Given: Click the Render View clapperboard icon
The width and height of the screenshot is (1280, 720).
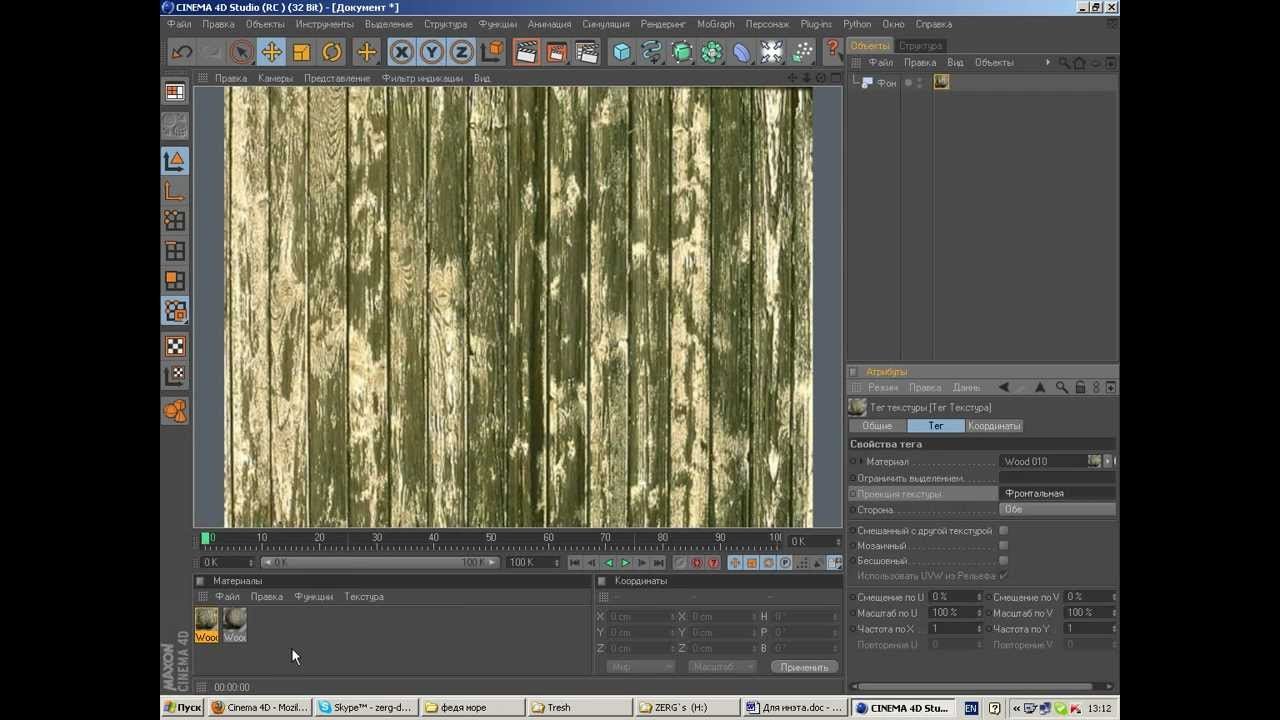Looking at the screenshot, I should point(526,52).
